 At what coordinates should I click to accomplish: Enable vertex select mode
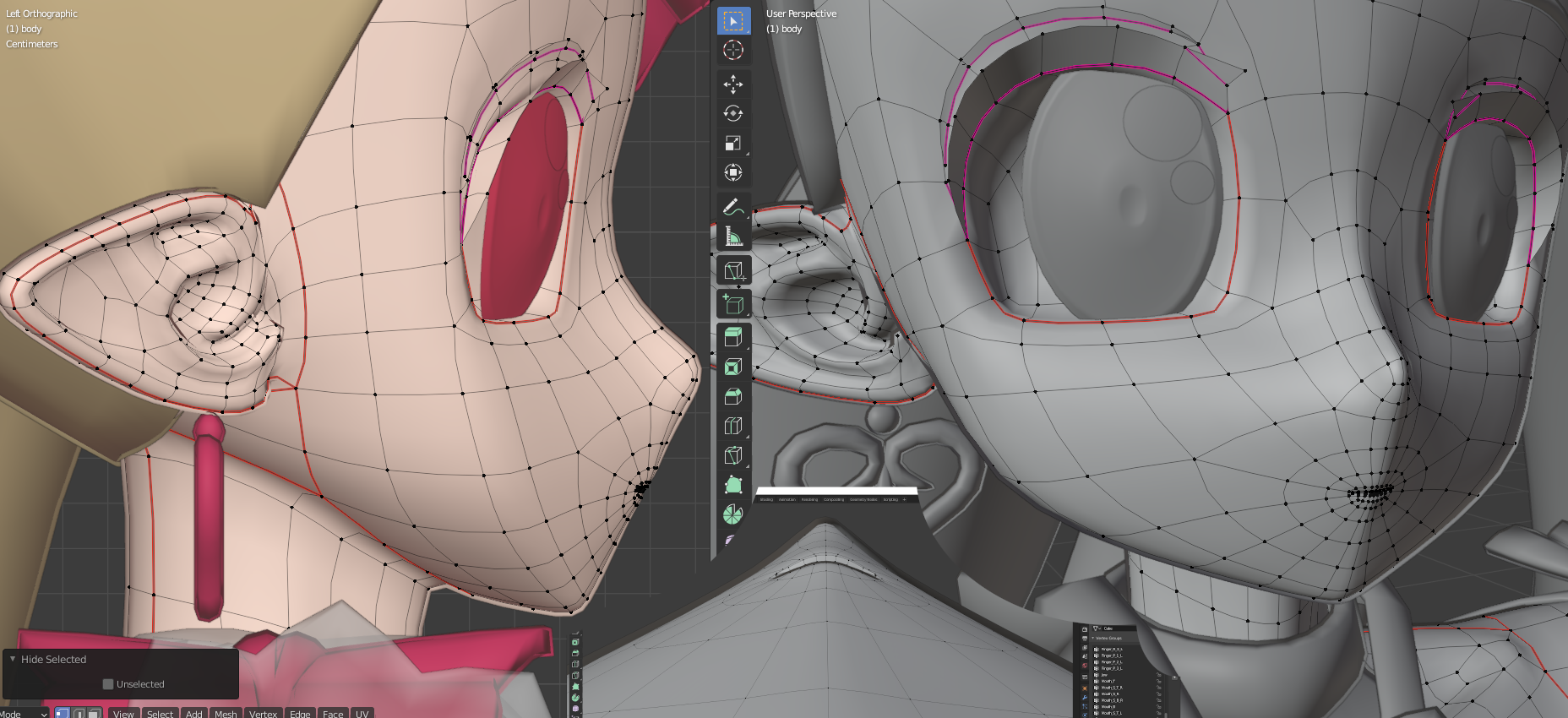62,714
